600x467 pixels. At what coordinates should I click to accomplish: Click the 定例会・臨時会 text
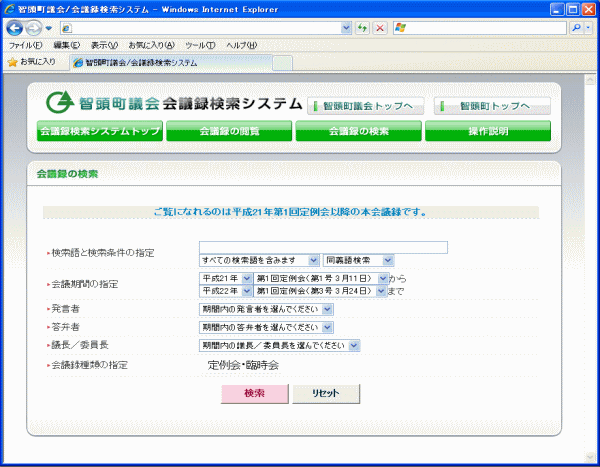(x=243, y=365)
